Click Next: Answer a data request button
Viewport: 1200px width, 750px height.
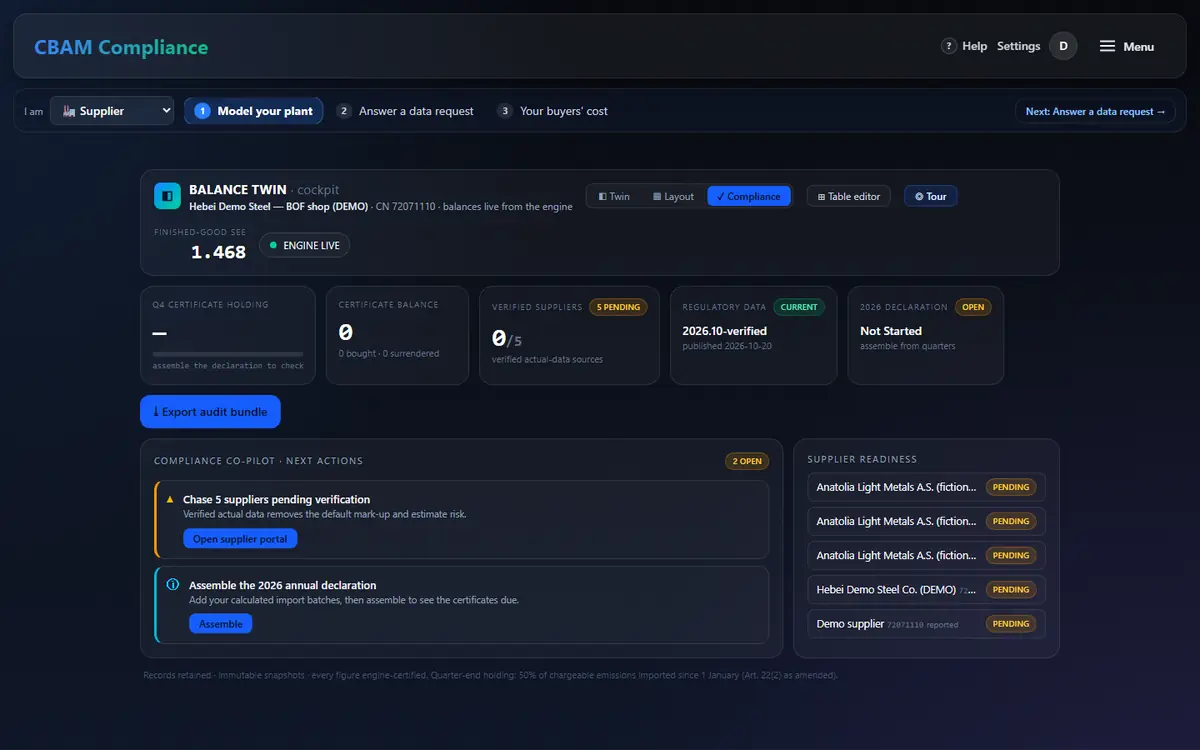pos(1095,111)
